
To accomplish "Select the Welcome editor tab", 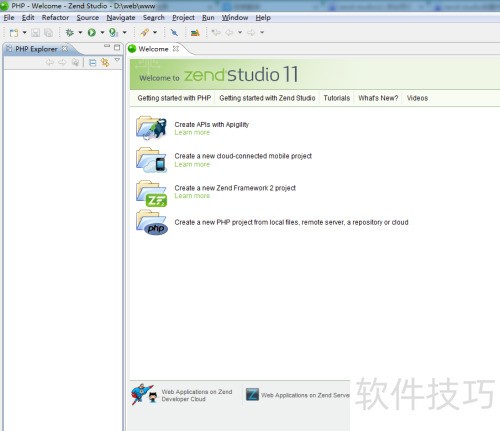I will 153,49.
